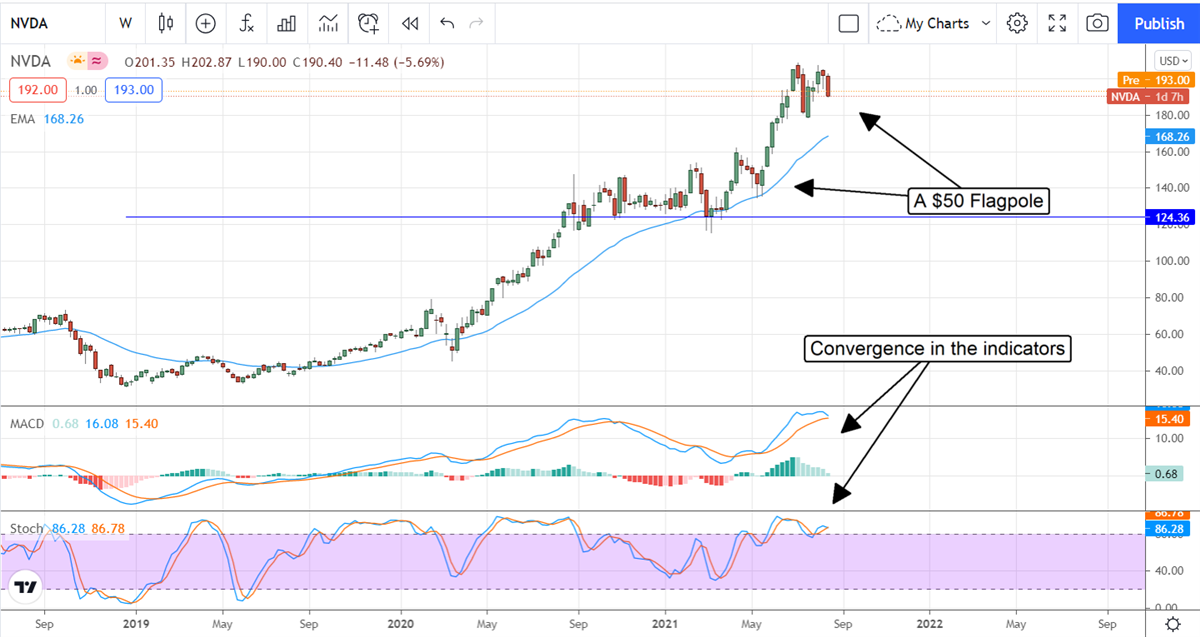The image size is (1200, 637).
Task: Click the 124.36 horizontal line price label
Action: (x=1168, y=217)
